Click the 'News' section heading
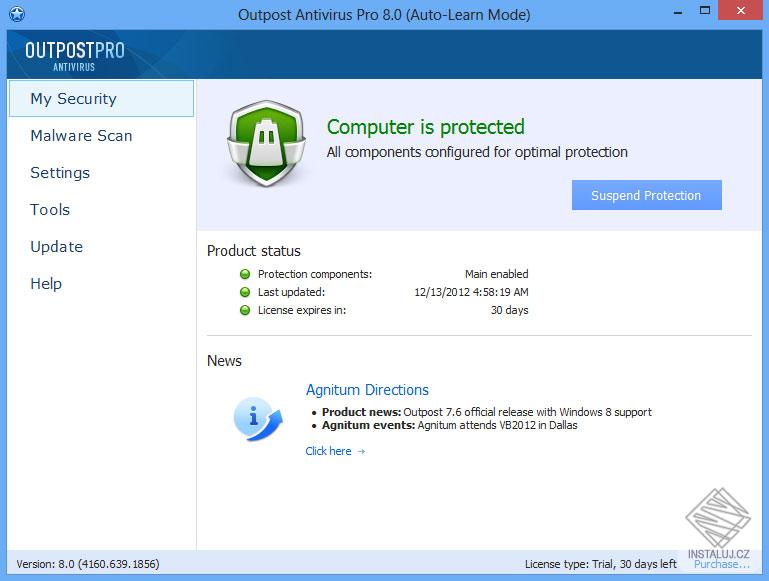 tap(224, 361)
